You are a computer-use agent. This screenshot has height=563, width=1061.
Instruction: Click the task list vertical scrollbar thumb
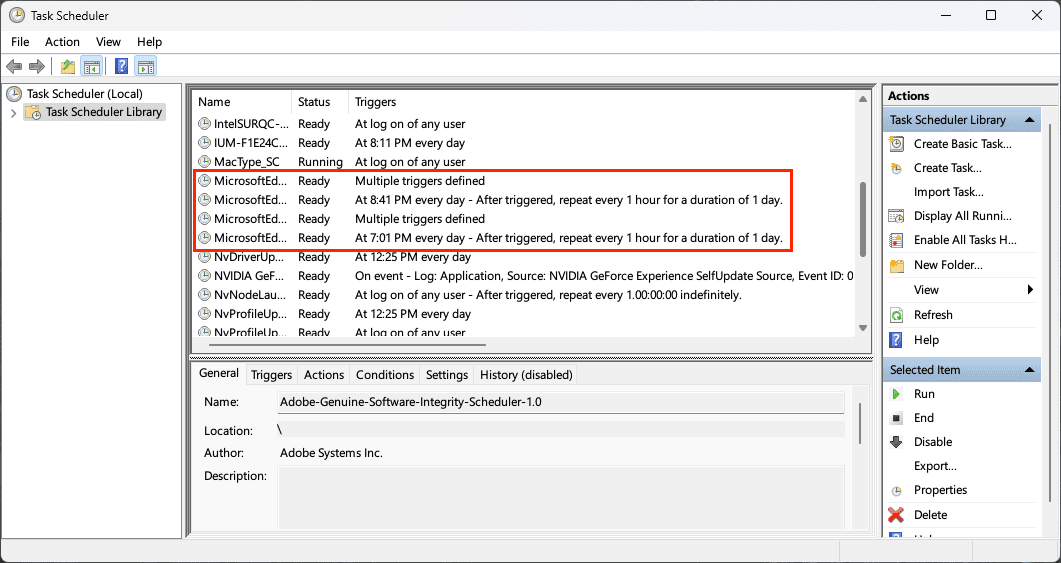pos(863,219)
